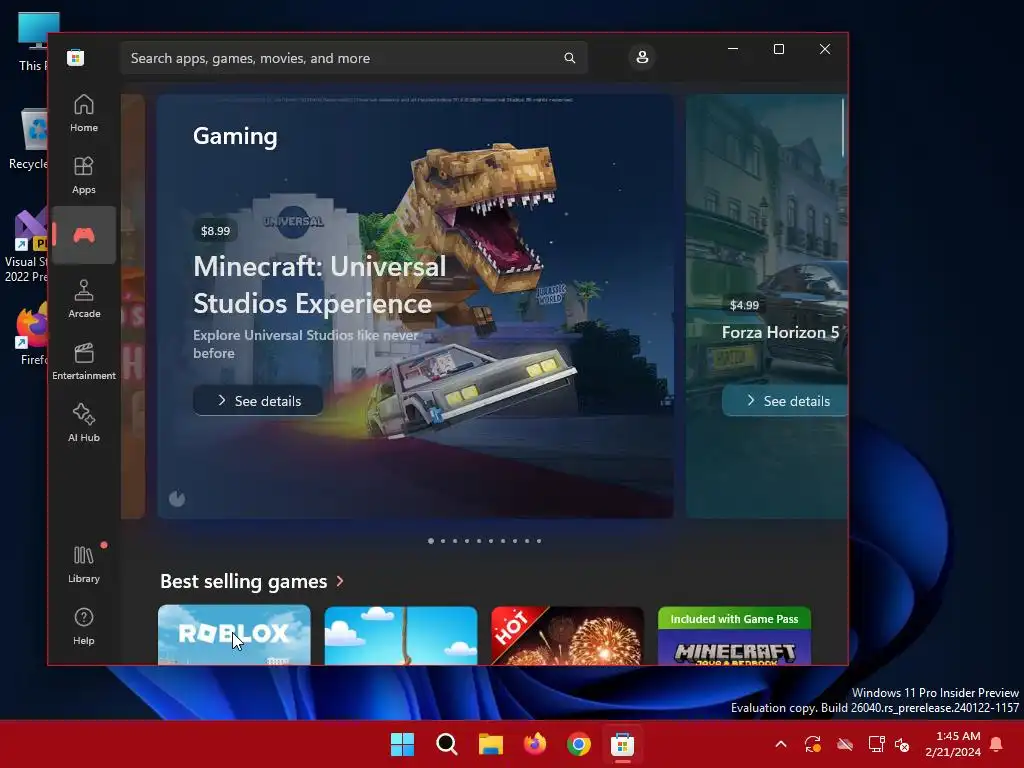Click the $8.99 price tag
This screenshot has width=1024, height=768.
click(x=216, y=231)
